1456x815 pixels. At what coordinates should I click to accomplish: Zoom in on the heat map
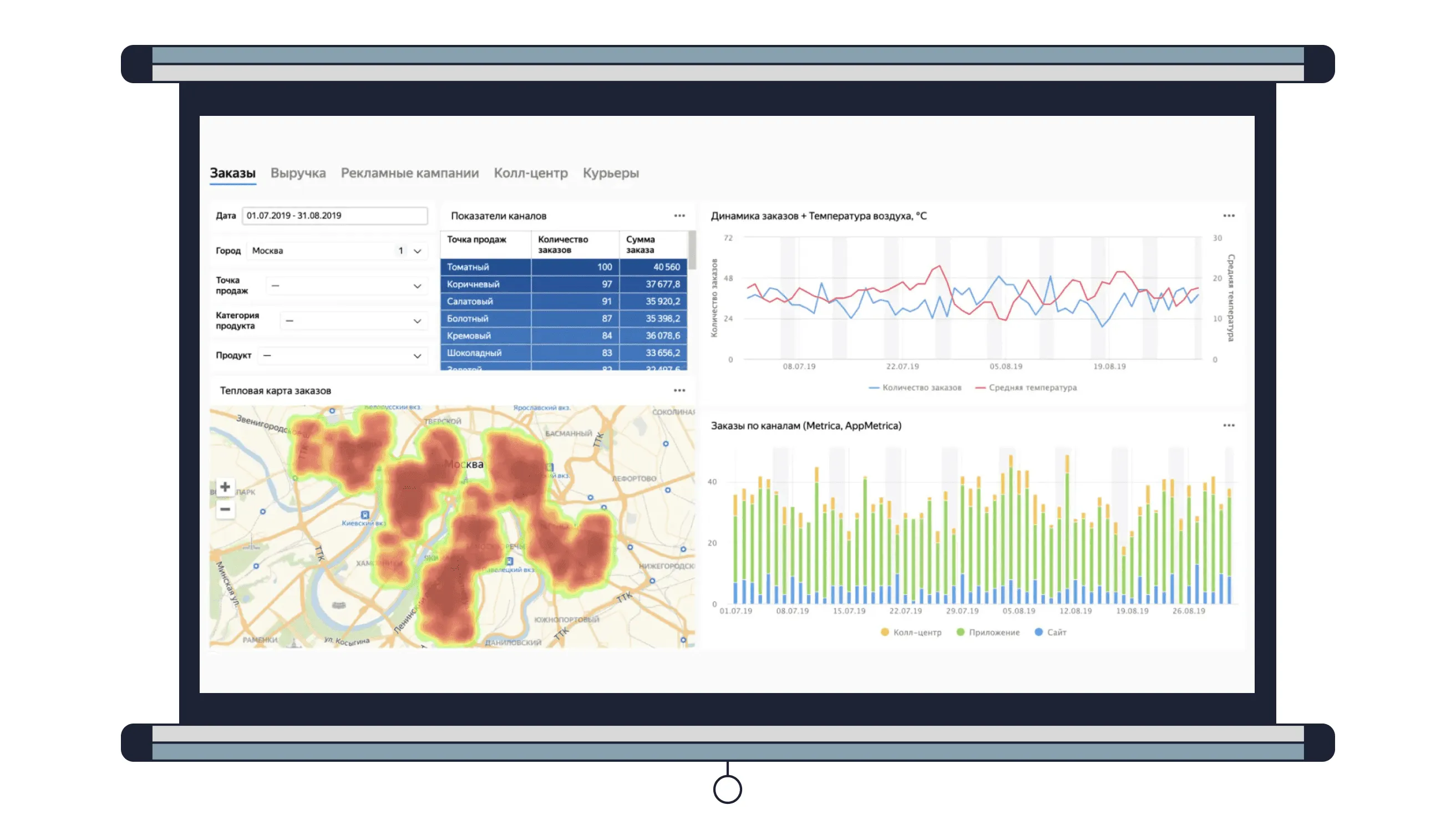[225, 487]
